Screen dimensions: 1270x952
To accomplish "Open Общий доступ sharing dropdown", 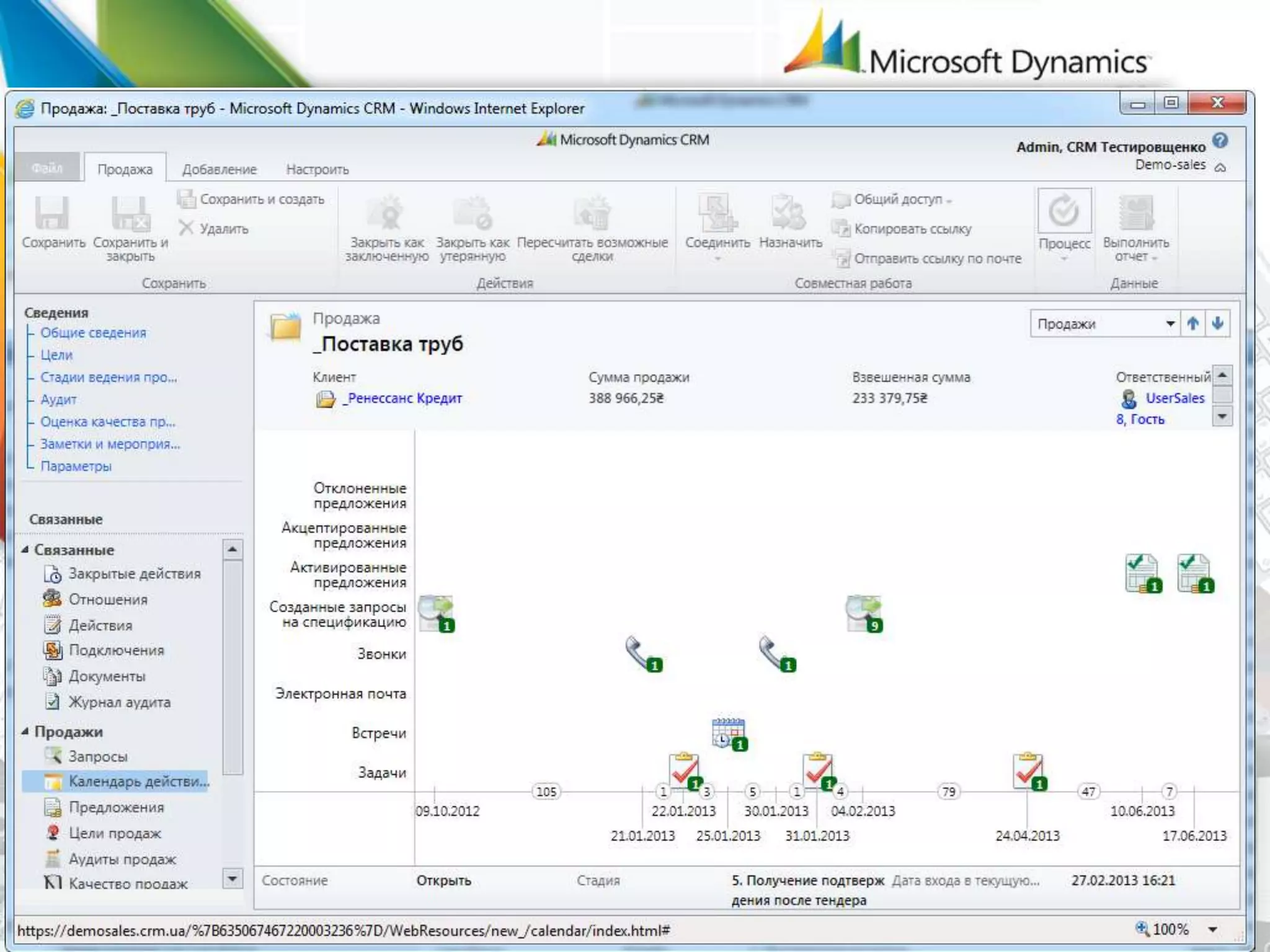I will click(x=898, y=200).
